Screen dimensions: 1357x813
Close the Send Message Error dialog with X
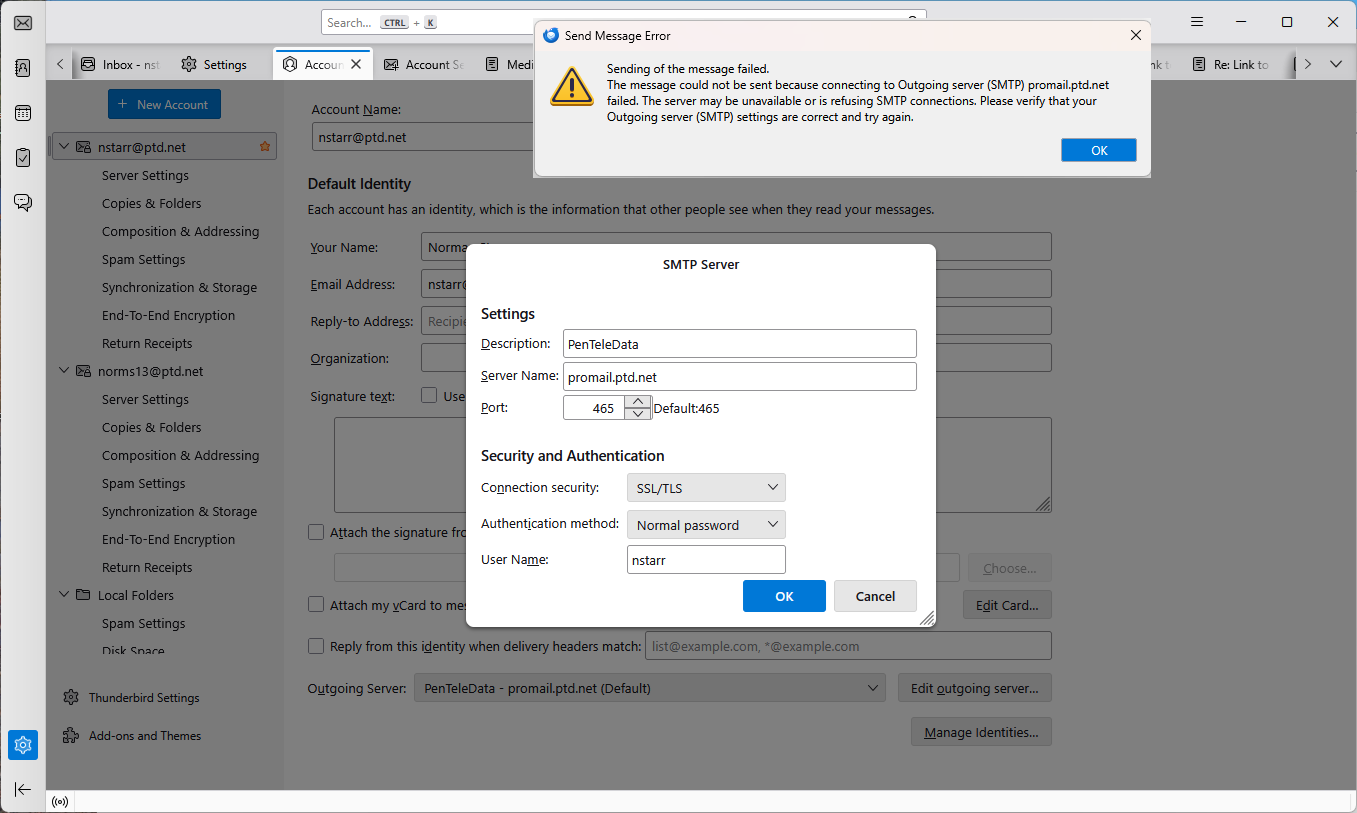point(1135,35)
